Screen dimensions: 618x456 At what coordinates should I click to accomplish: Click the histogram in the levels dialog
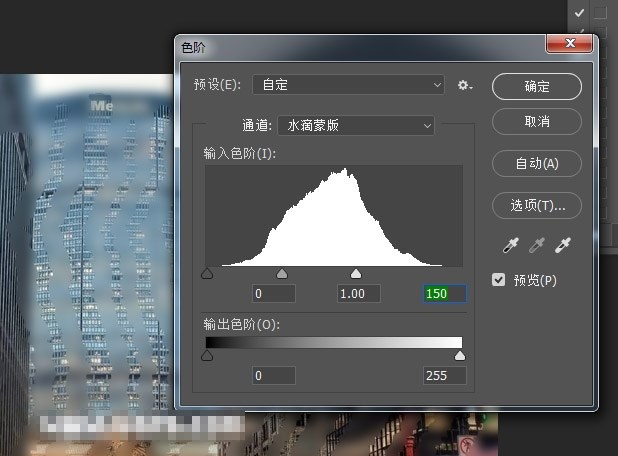334,216
